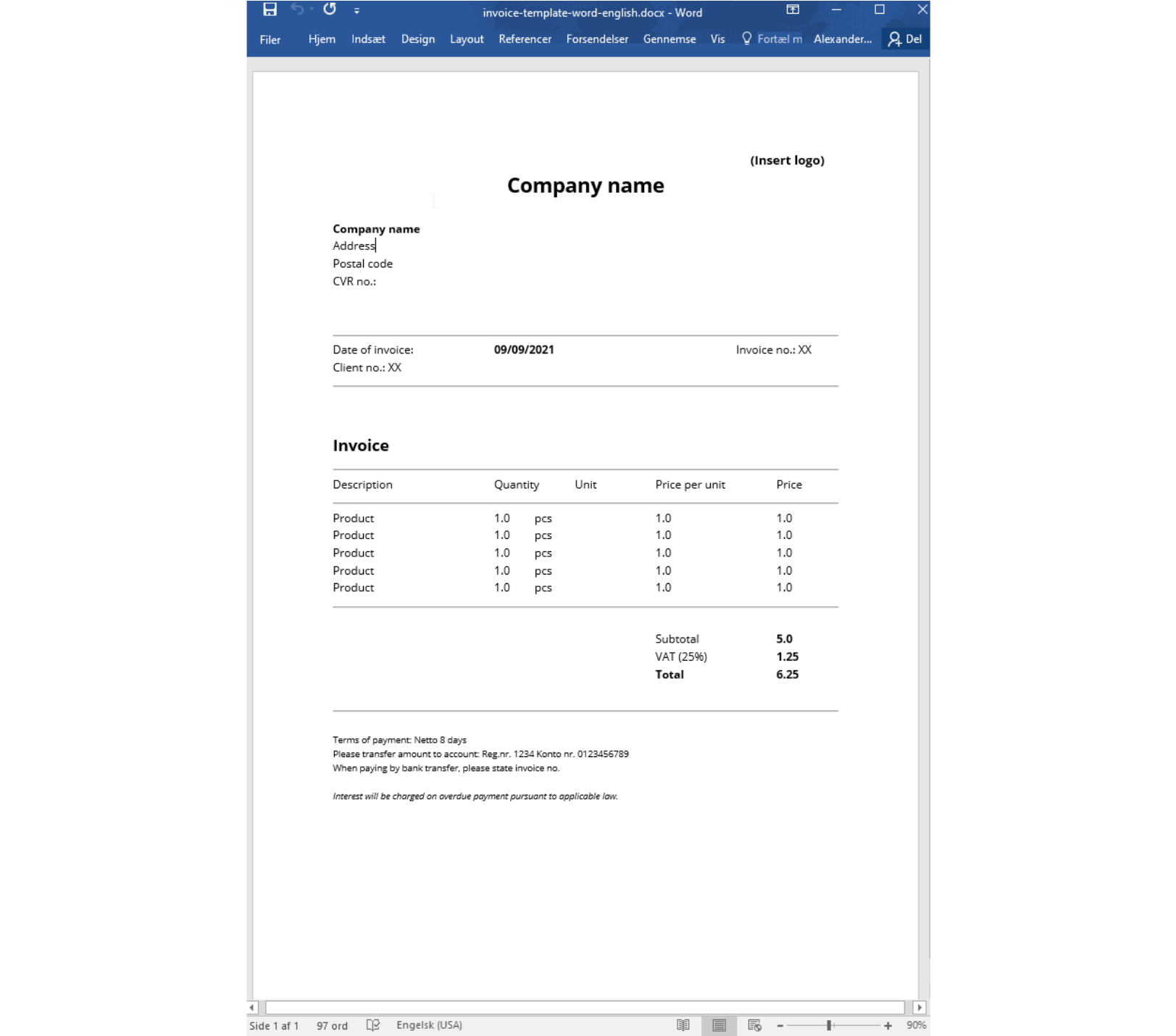The image size is (1176, 1036).
Task: Click the Save icon in the title bar
Action: [x=270, y=9]
